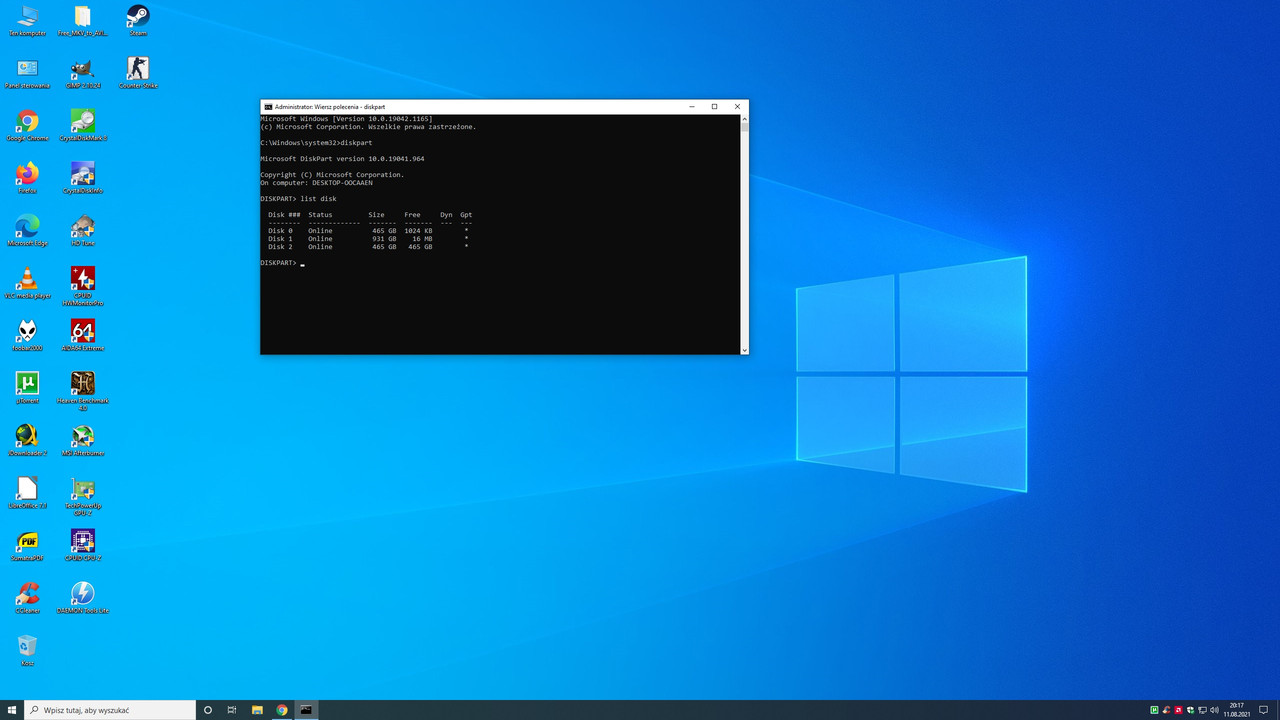Open the Action Center notifications
The width and height of the screenshot is (1280, 720).
[x=1263, y=710]
